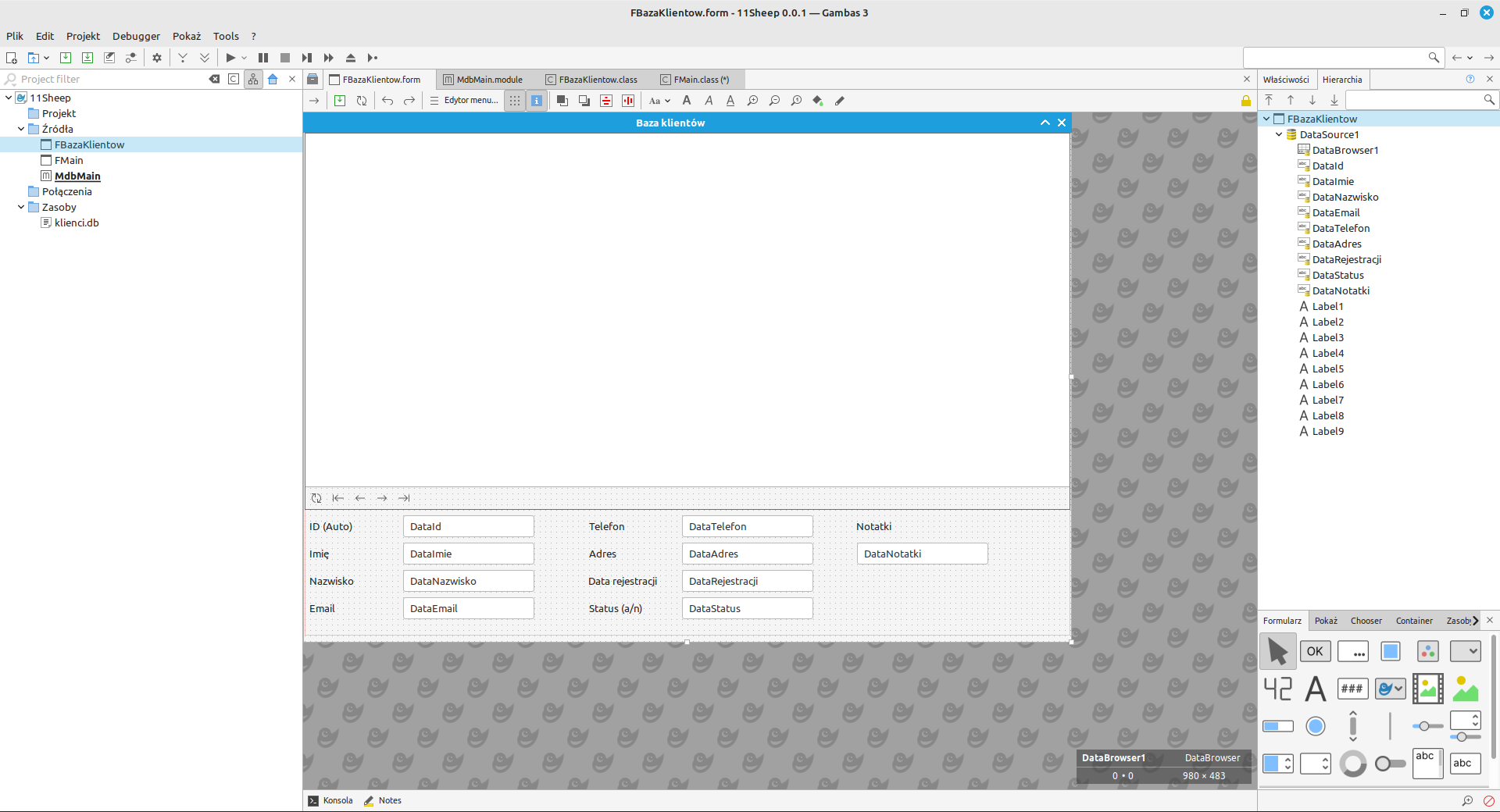
Task: Choose the MovieBox film-frame control
Action: 1428,689
